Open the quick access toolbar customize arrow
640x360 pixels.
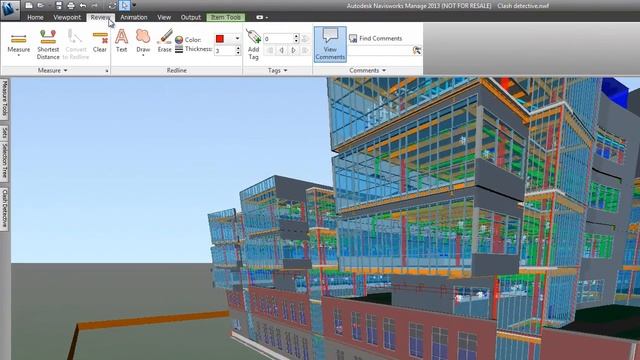pos(134,6)
